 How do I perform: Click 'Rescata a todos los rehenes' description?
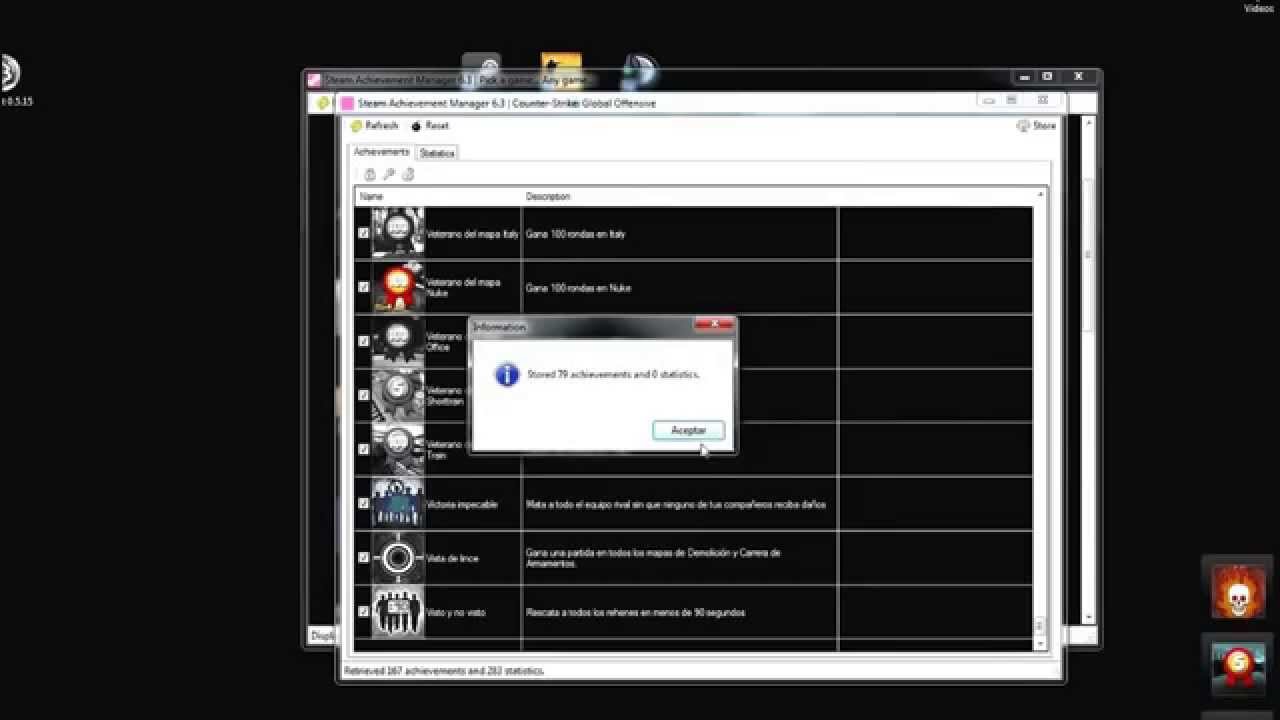(x=635, y=612)
